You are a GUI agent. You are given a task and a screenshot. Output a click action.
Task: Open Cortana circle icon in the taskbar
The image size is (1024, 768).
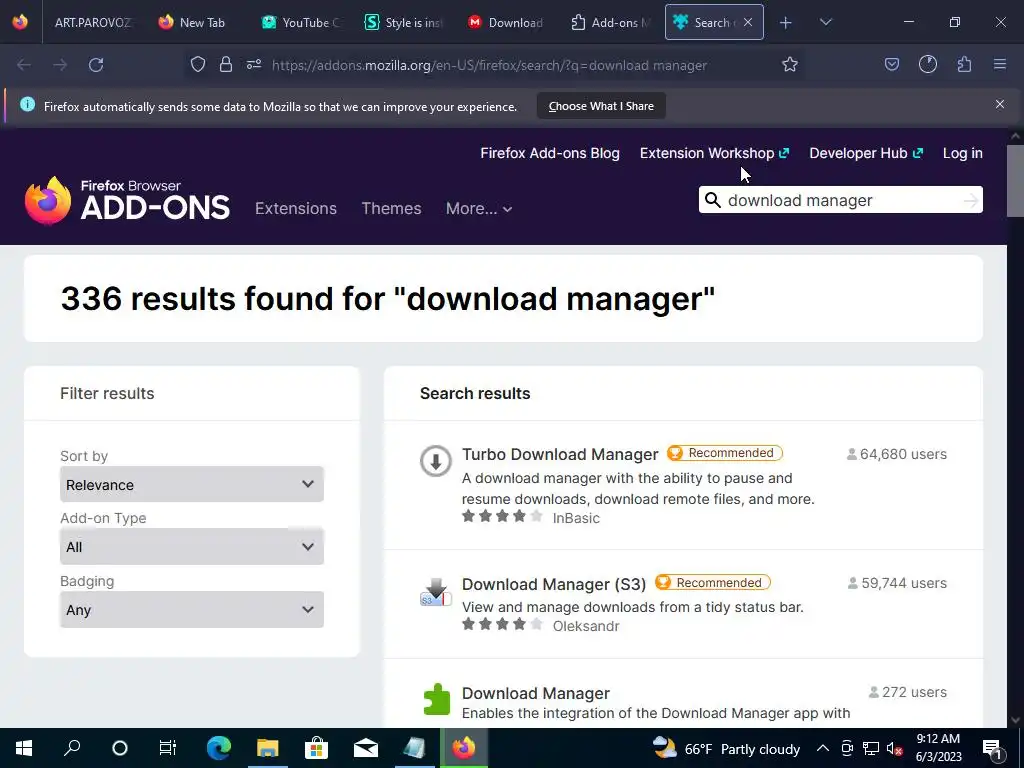120,748
